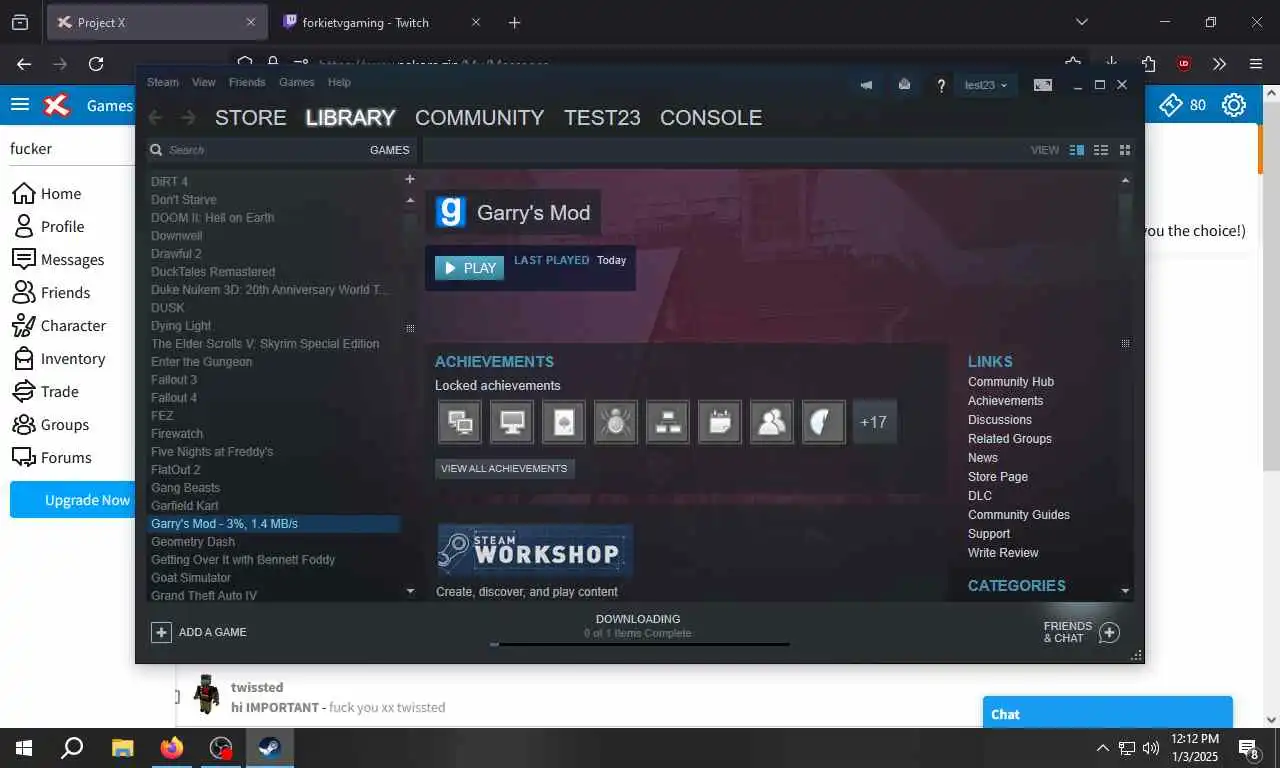Show the +17 more achievements
The width and height of the screenshot is (1280, 768).
pos(874,422)
